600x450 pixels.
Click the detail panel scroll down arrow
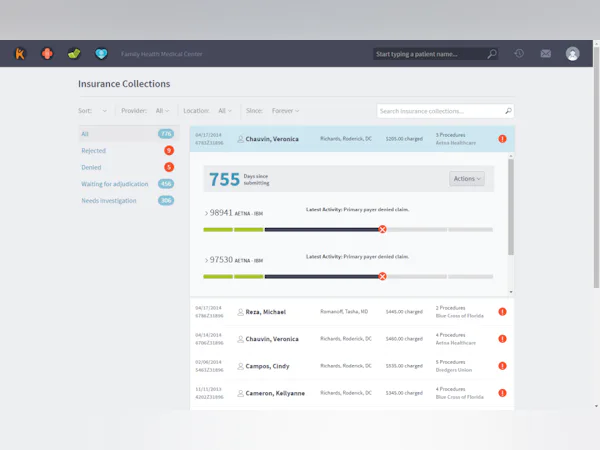[511, 292]
